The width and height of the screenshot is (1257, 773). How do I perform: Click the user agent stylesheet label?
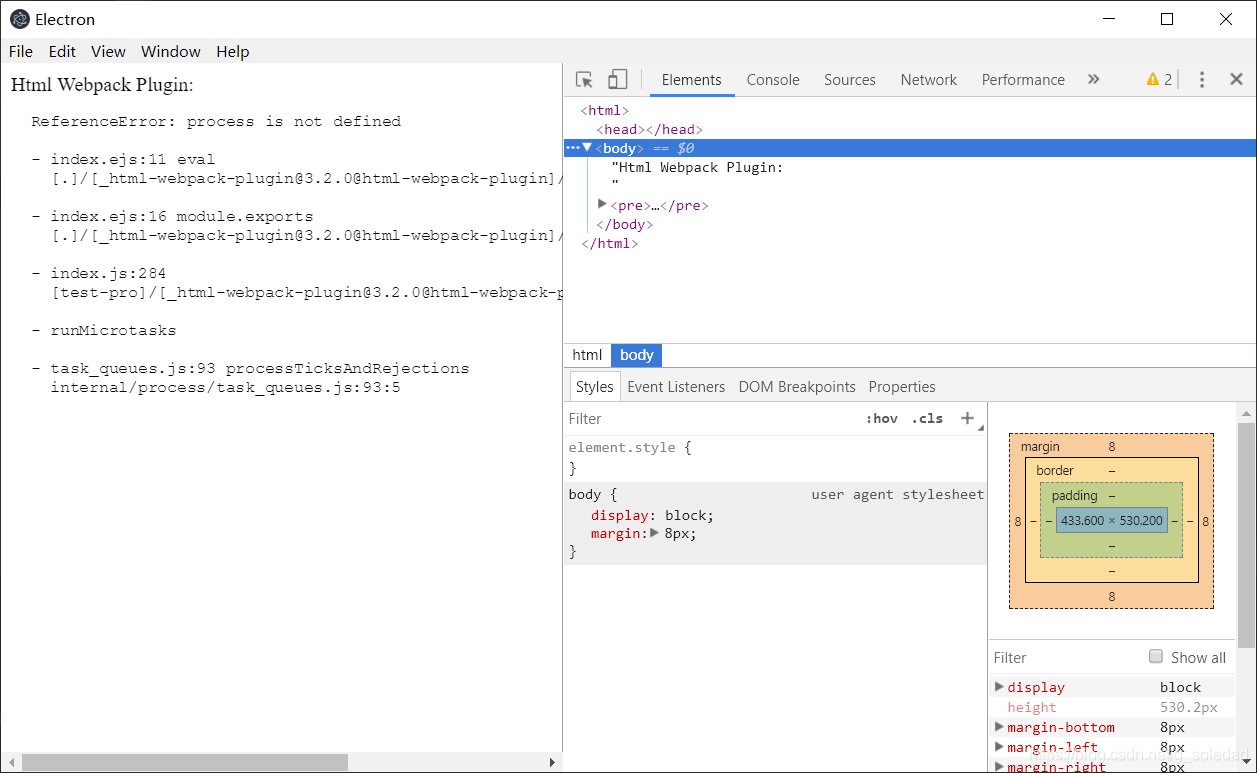pyautogui.click(x=897, y=494)
